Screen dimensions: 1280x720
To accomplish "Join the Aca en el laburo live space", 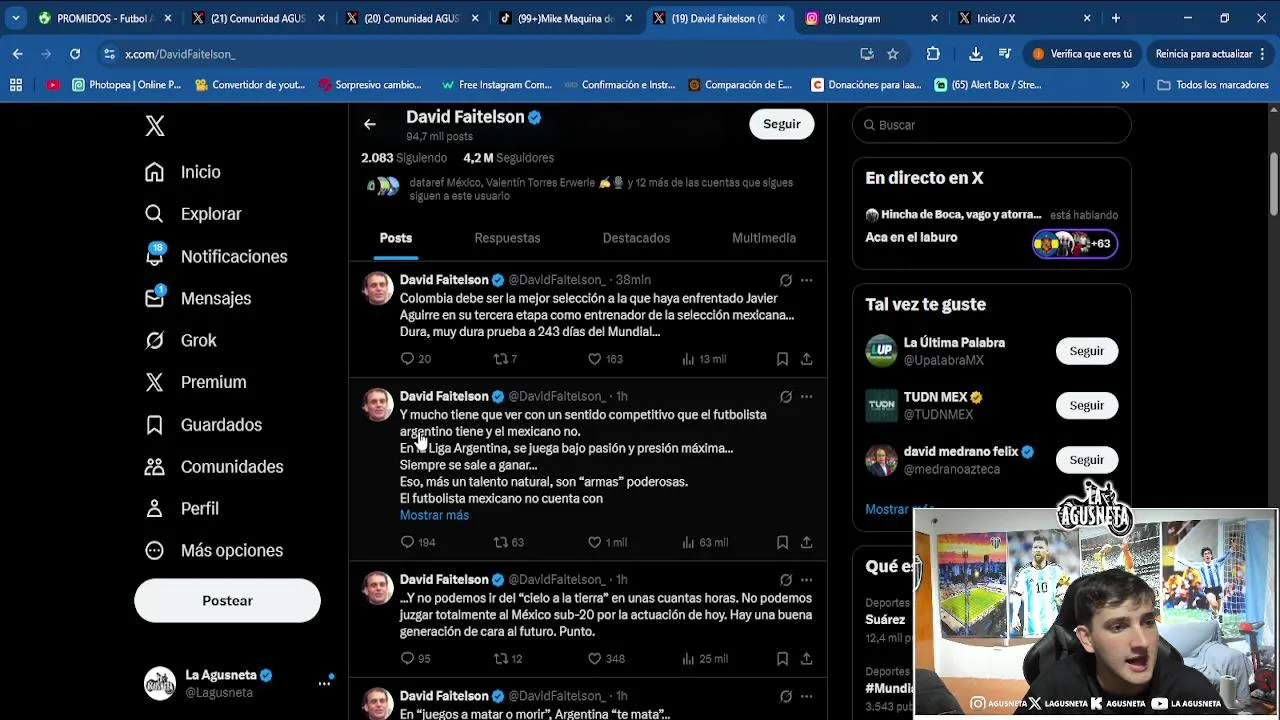I will tap(992, 228).
